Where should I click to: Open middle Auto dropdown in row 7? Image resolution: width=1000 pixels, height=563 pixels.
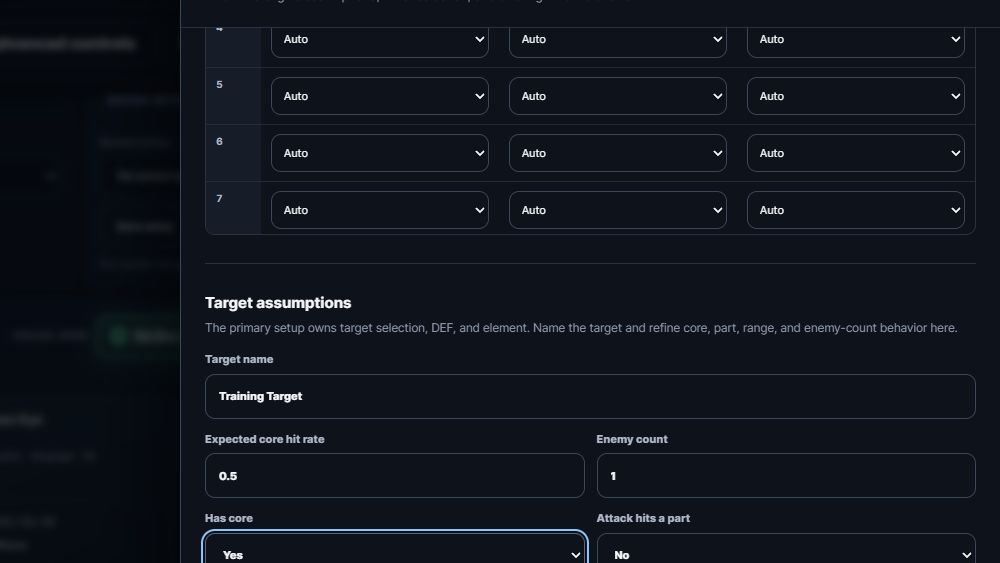[x=617, y=210]
